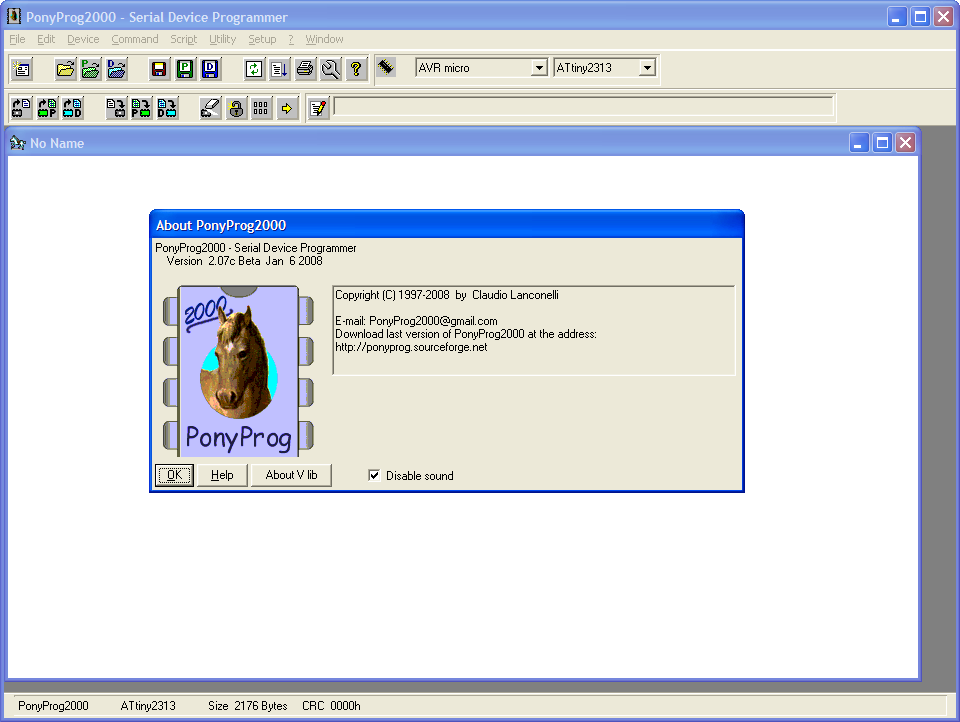Click the About PonyProg2000 dialog title bar
The image size is (960, 722).
click(447, 225)
